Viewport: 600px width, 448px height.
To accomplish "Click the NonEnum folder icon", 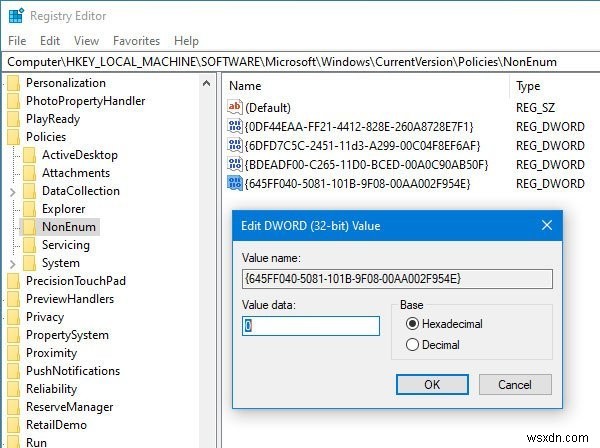I will [29, 227].
